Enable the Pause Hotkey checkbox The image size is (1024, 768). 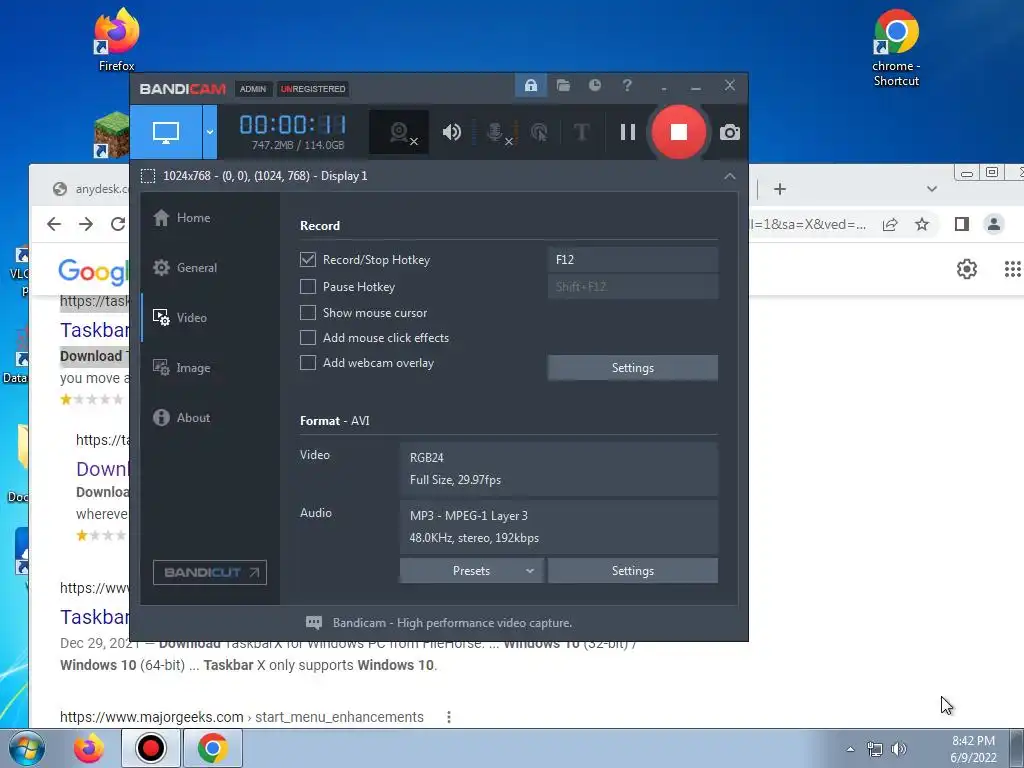coord(308,287)
